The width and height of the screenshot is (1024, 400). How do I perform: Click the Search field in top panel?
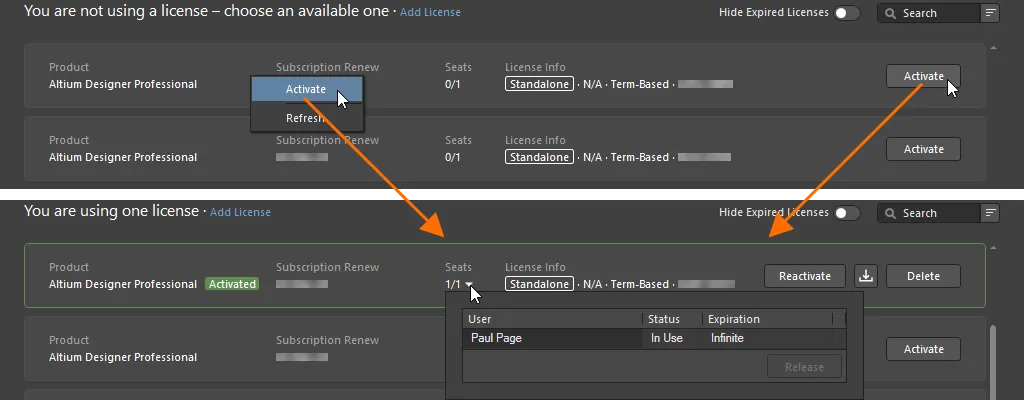(x=929, y=13)
